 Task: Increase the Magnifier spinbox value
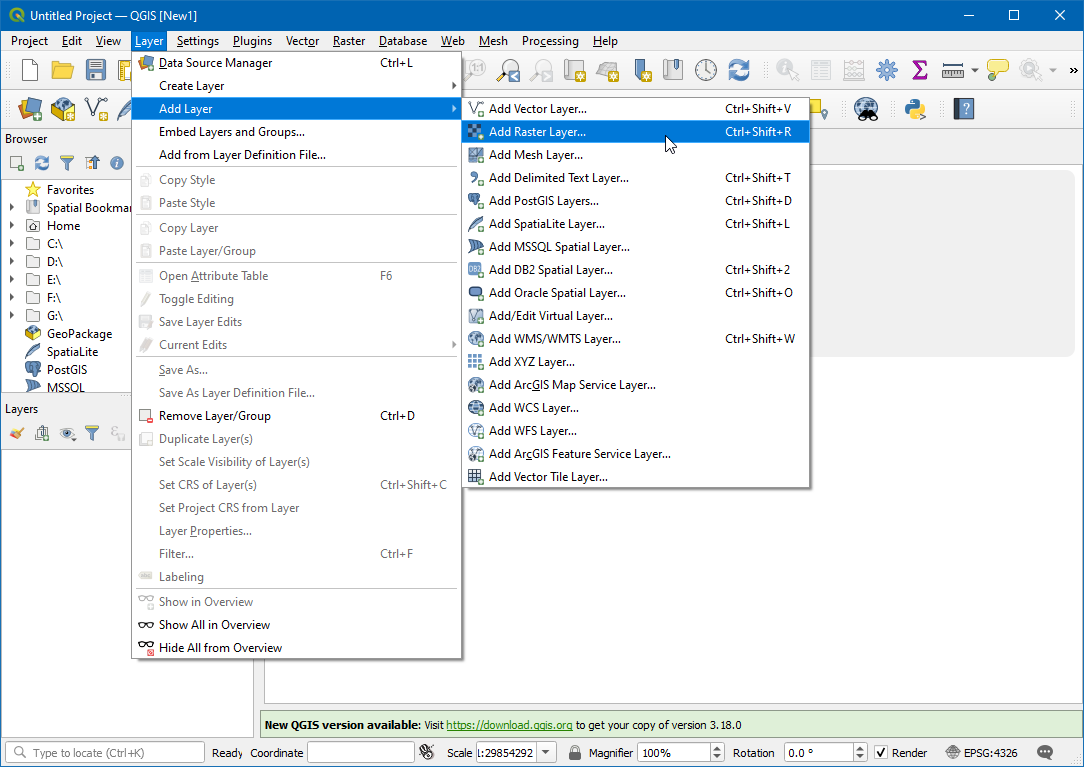point(716,749)
